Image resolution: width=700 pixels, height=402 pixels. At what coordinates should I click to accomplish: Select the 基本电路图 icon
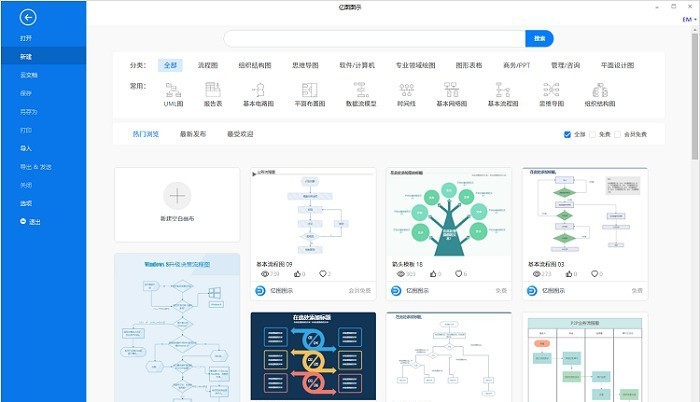coord(258,90)
